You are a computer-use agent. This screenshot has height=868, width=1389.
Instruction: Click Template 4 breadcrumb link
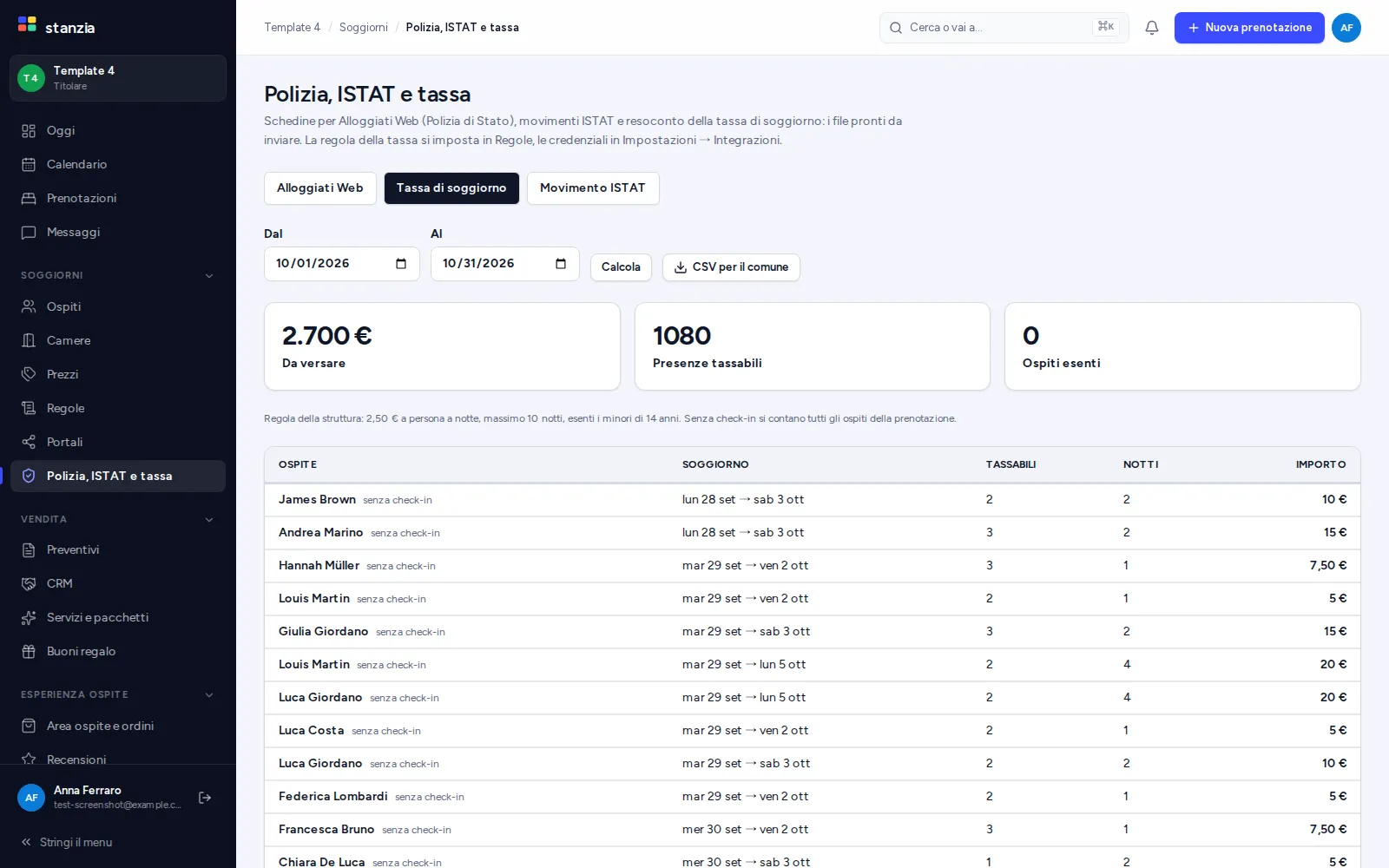[x=293, y=28]
